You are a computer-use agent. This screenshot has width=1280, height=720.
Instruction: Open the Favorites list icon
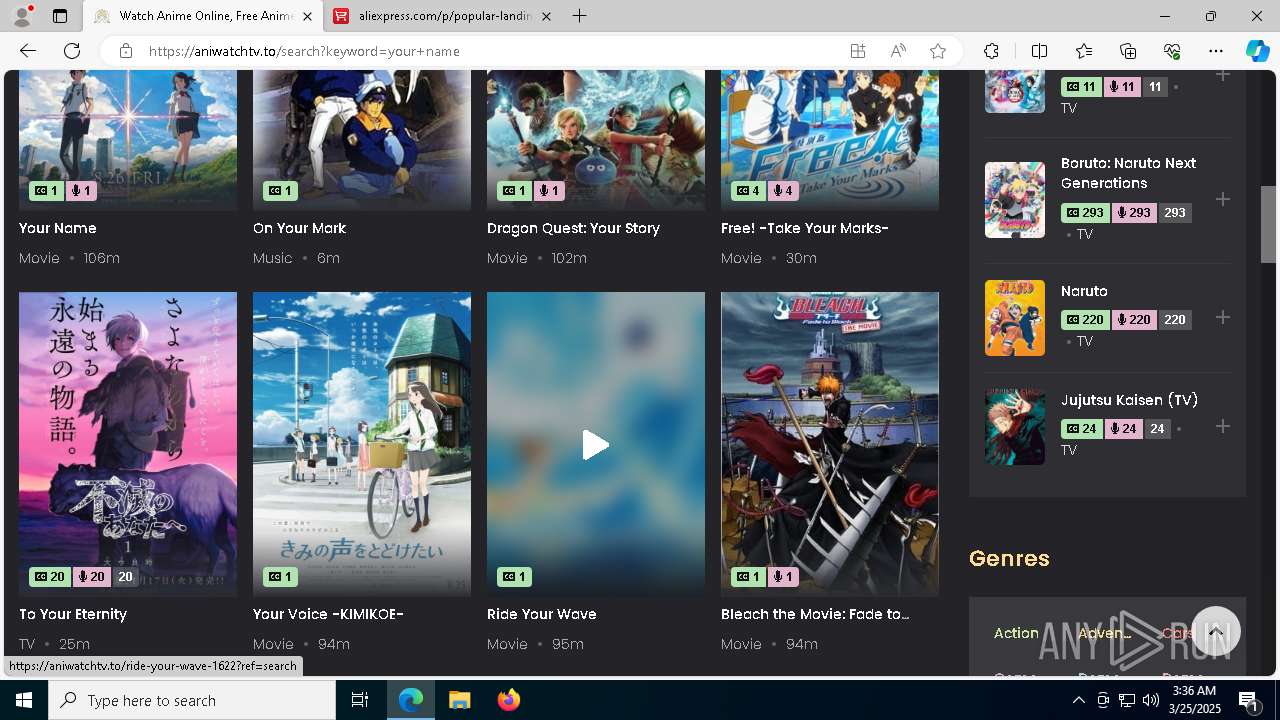pyautogui.click(x=1084, y=51)
